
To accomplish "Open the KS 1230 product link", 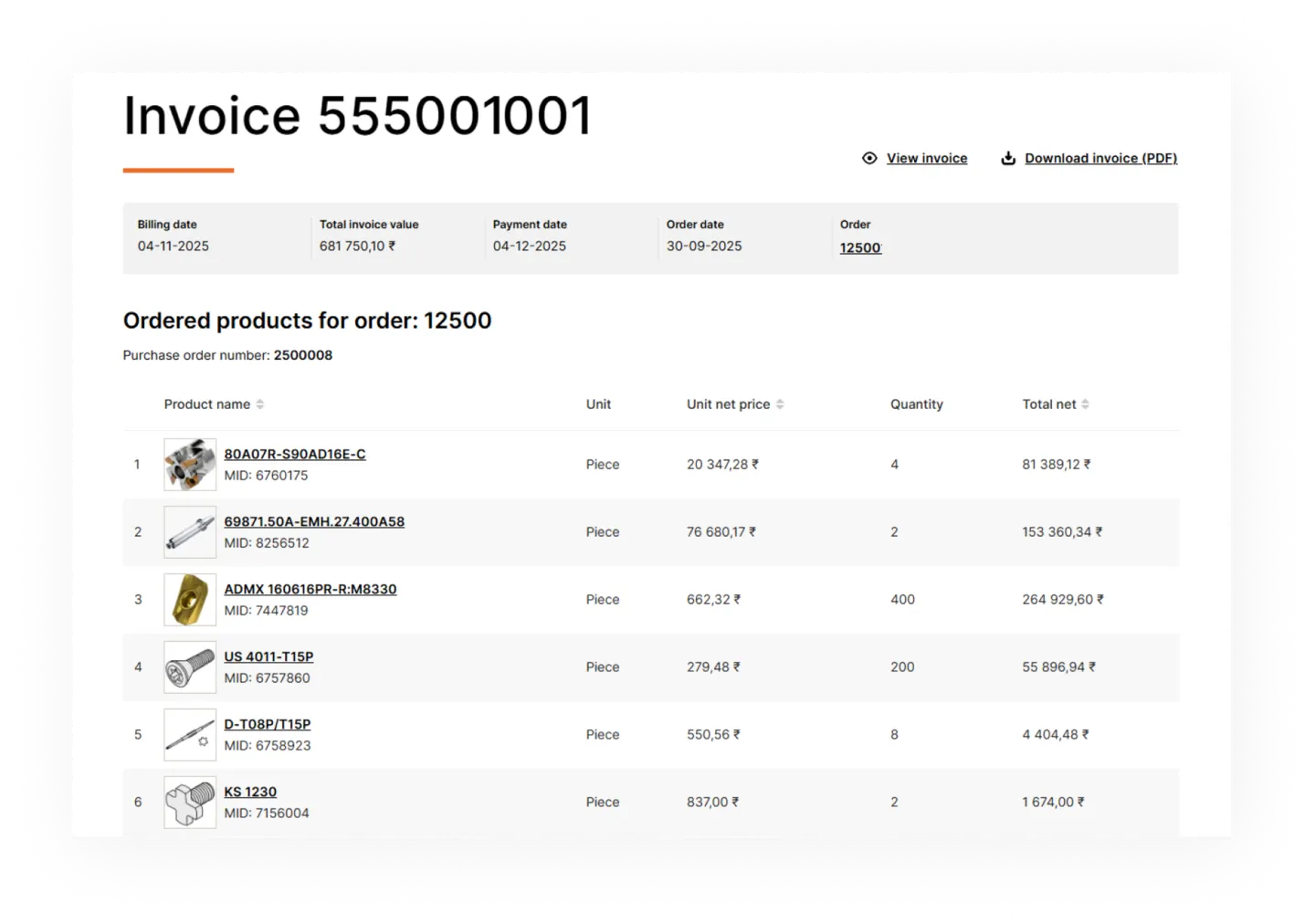I will point(250,792).
